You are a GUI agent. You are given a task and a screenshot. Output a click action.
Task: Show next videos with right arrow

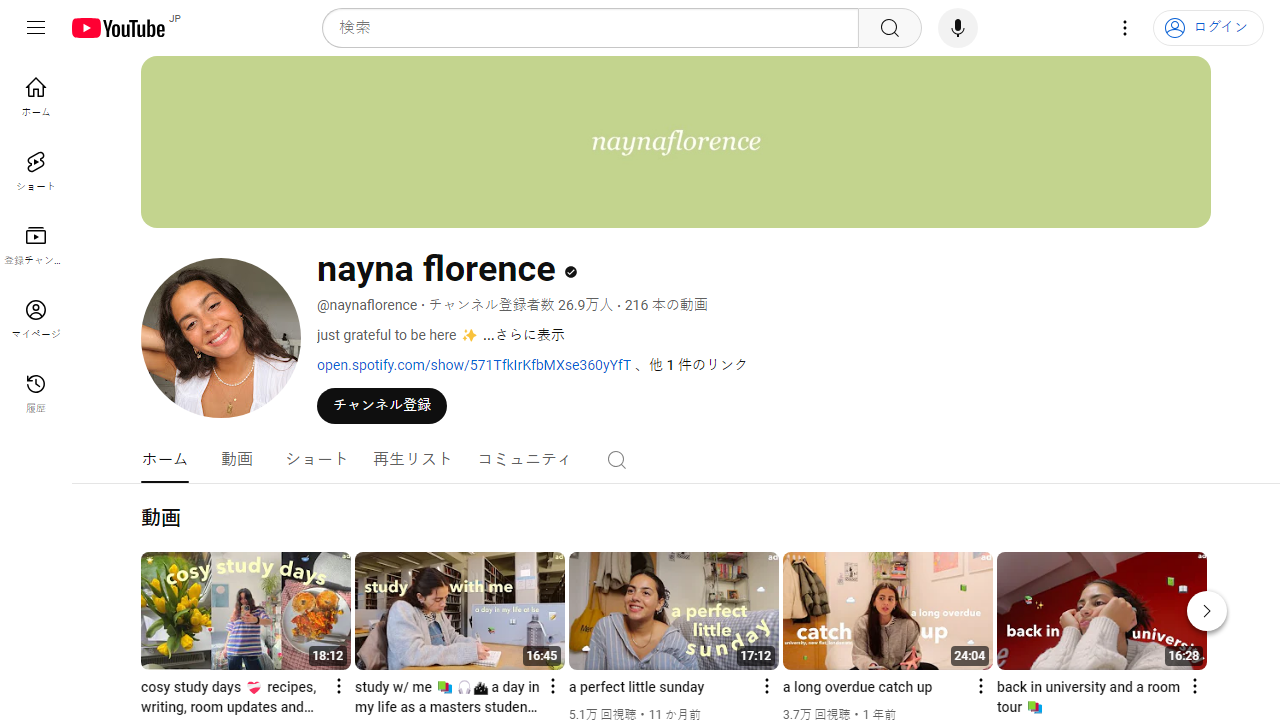1207,611
